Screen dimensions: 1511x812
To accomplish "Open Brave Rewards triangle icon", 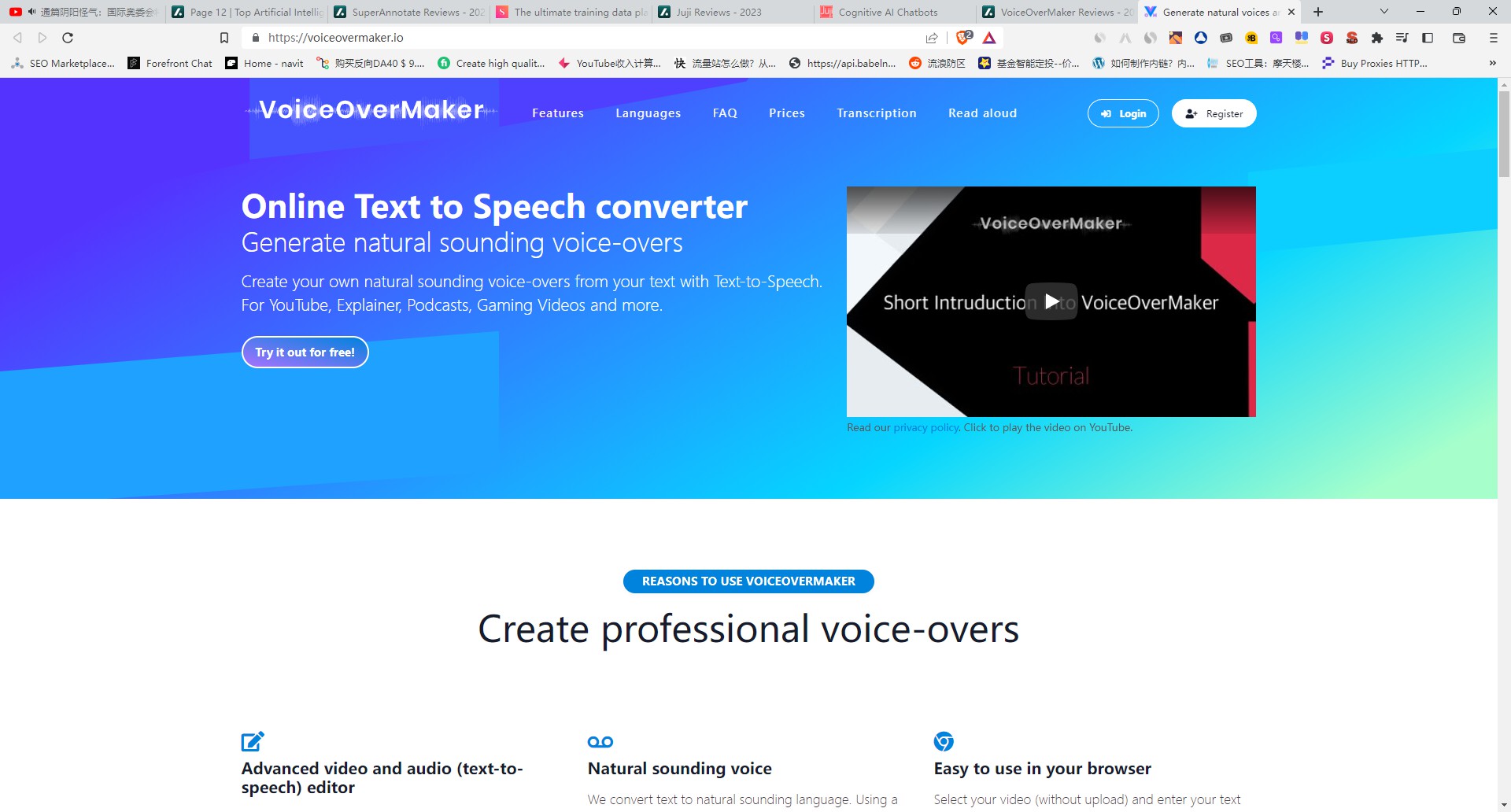I will (989, 38).
